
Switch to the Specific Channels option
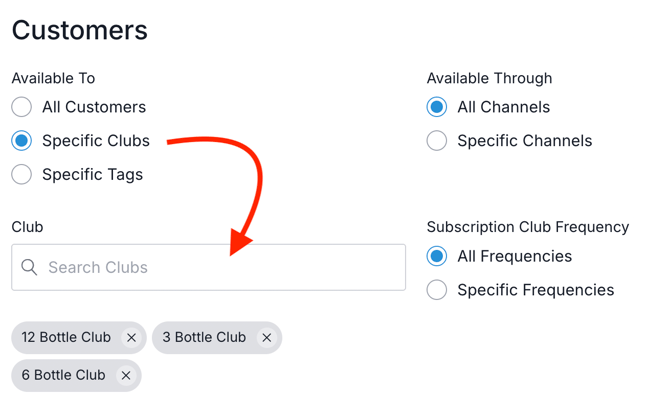click(437, 141)
